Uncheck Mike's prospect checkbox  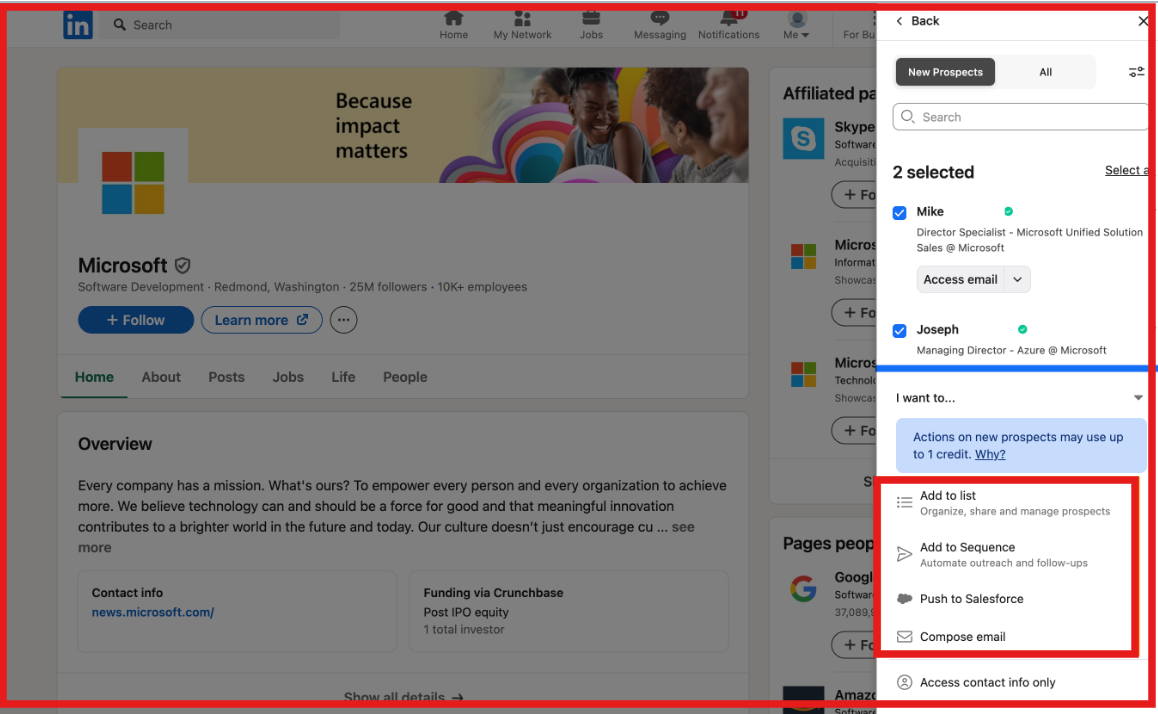tap(899, 212)
